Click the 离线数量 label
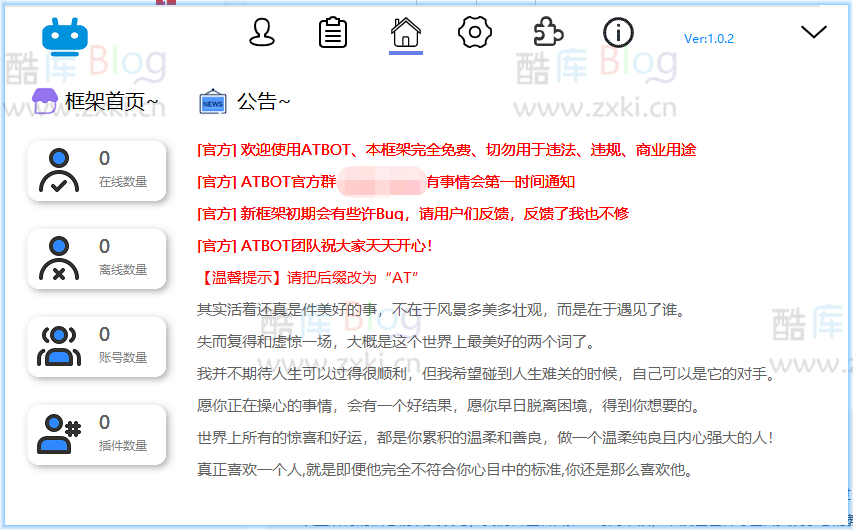This screenshot has width=853, height=530. pos(123,270)
